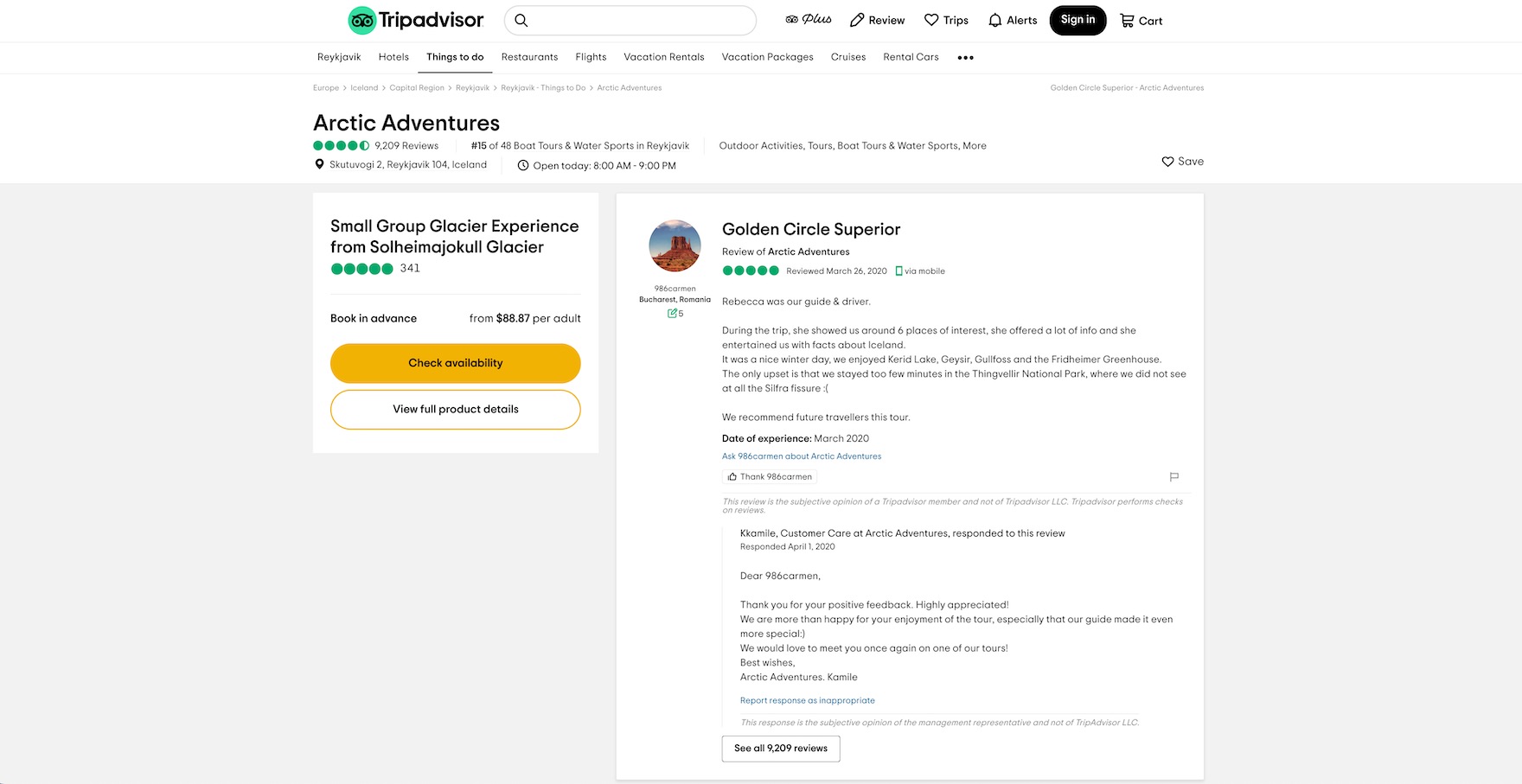Click the Review pencil icon
Screen dimensions: 1522x784
coord(857,21)
